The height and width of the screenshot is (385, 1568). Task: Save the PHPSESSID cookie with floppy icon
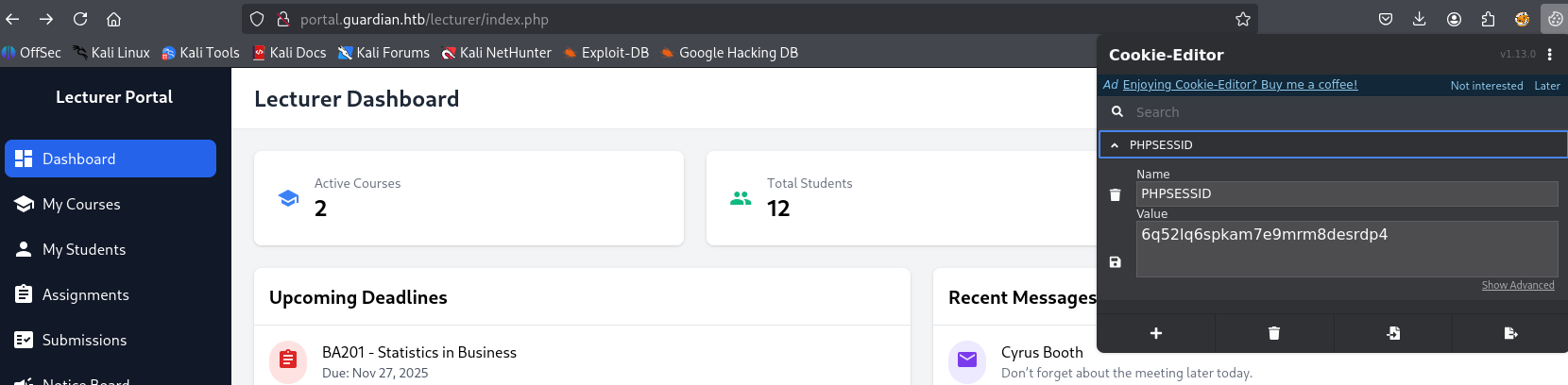coord(1115,262)
